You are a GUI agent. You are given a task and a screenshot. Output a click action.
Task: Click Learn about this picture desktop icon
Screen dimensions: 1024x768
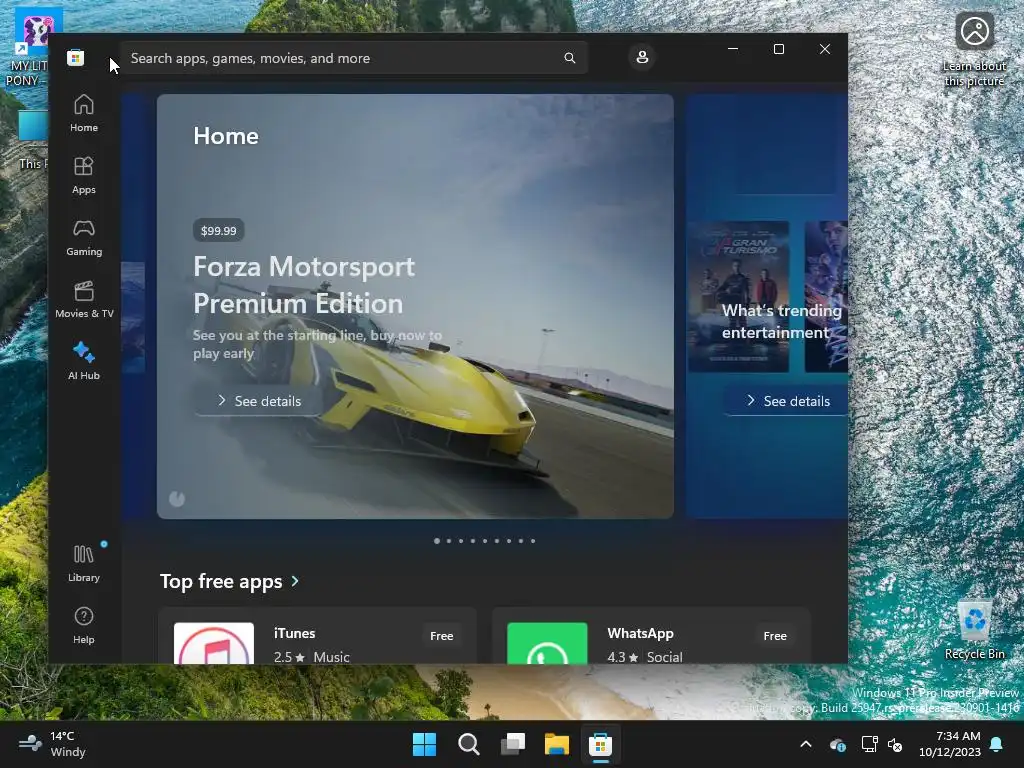point(974,50)
